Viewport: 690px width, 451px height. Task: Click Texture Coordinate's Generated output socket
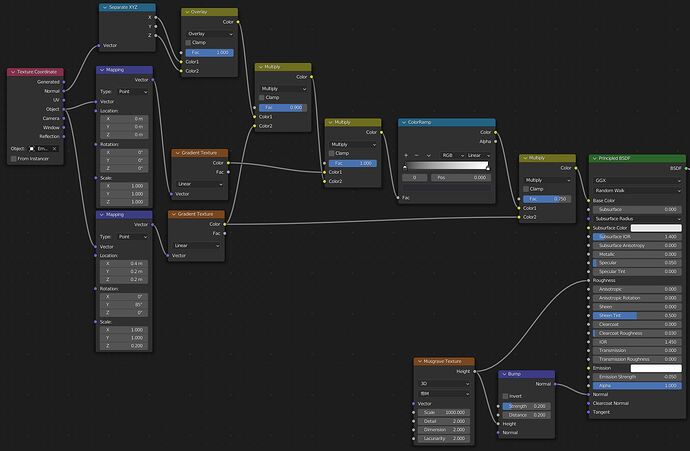(64, 82)
